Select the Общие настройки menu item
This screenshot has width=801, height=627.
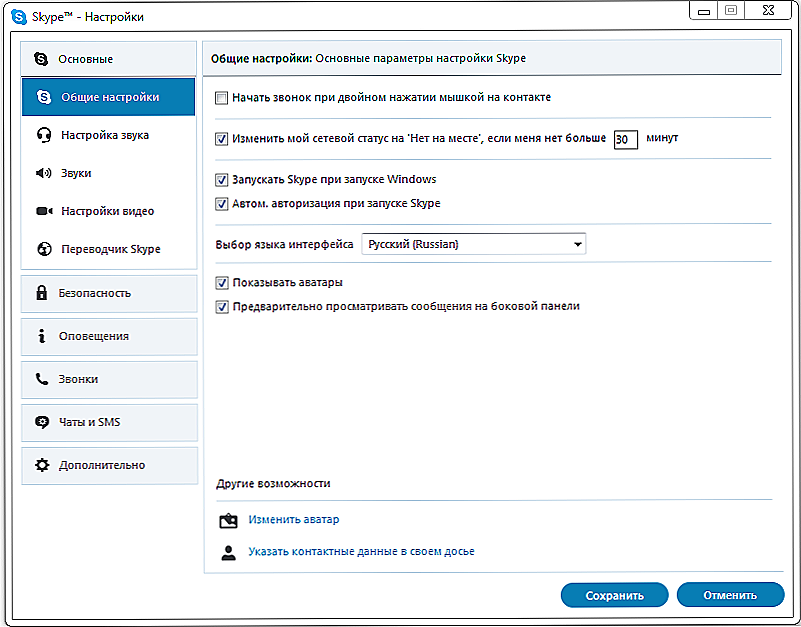pos(108,97)
